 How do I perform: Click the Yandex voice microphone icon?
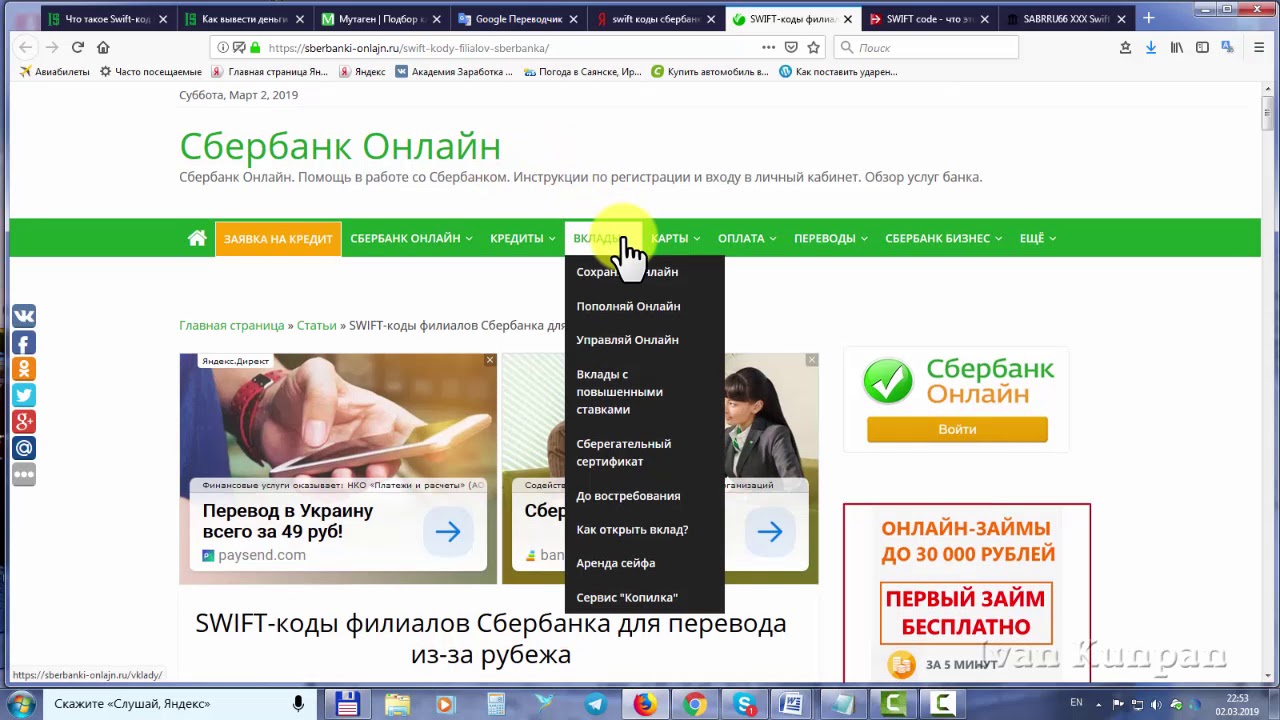[x=298, y=704]
